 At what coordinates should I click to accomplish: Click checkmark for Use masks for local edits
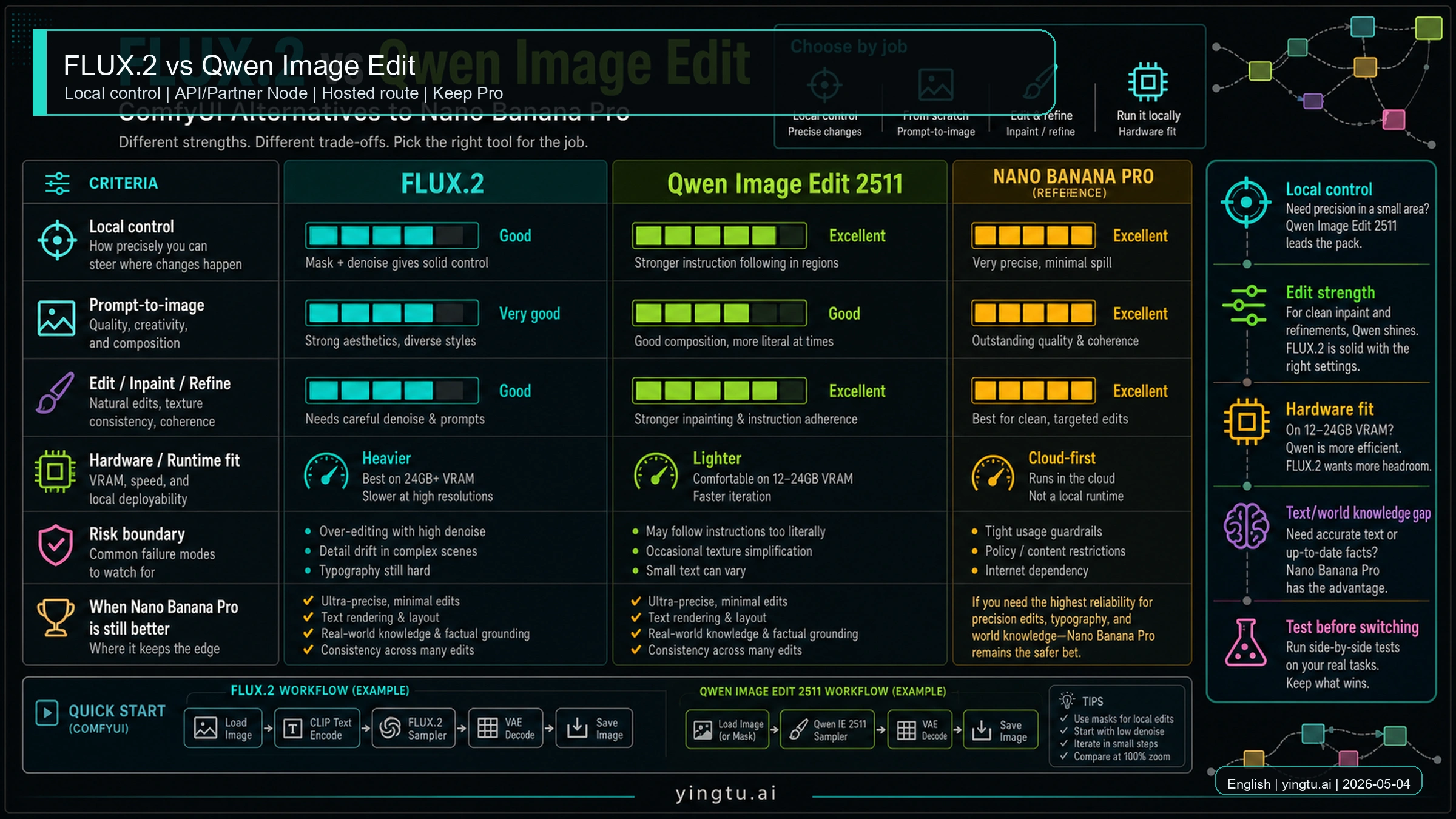(x=1064, y=718)
